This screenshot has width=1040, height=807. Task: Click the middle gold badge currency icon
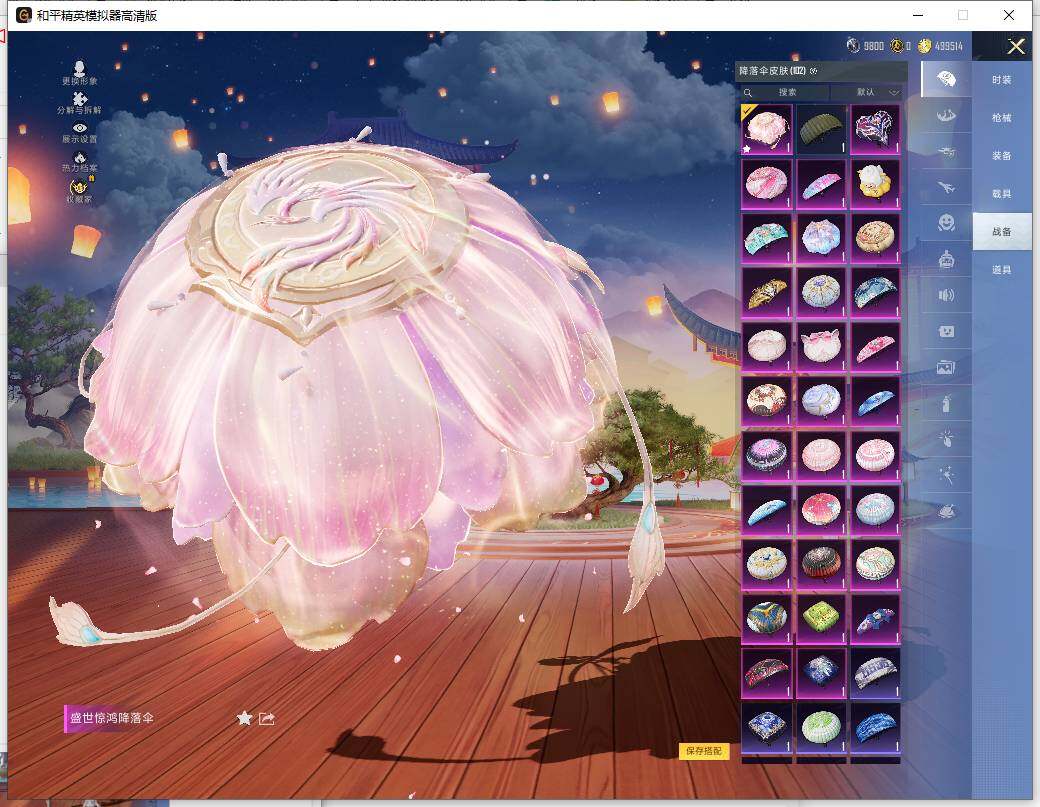coord(897,46)
